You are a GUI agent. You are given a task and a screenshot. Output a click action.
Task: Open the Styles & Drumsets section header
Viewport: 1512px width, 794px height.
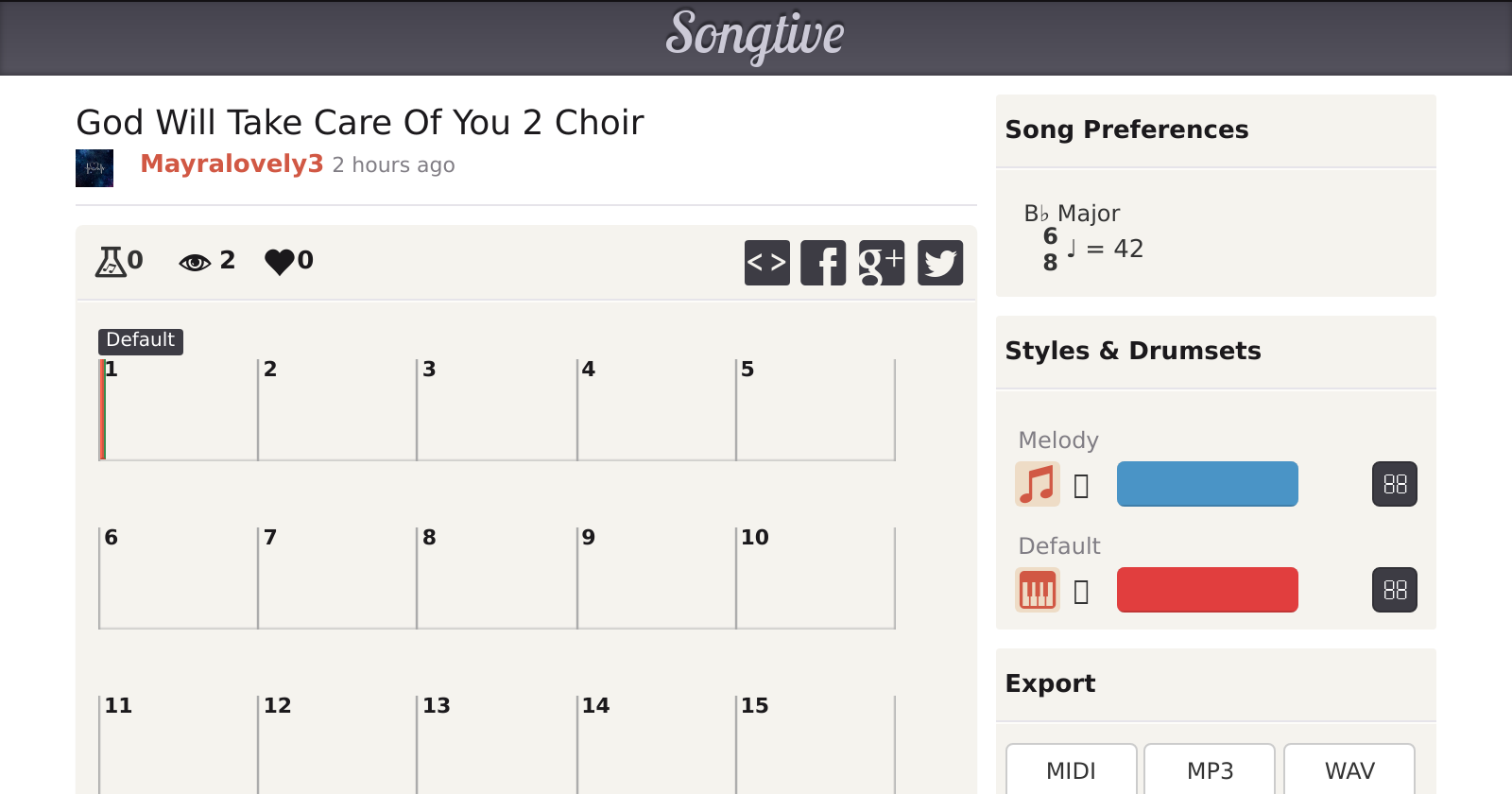[x=1133, y=352]
